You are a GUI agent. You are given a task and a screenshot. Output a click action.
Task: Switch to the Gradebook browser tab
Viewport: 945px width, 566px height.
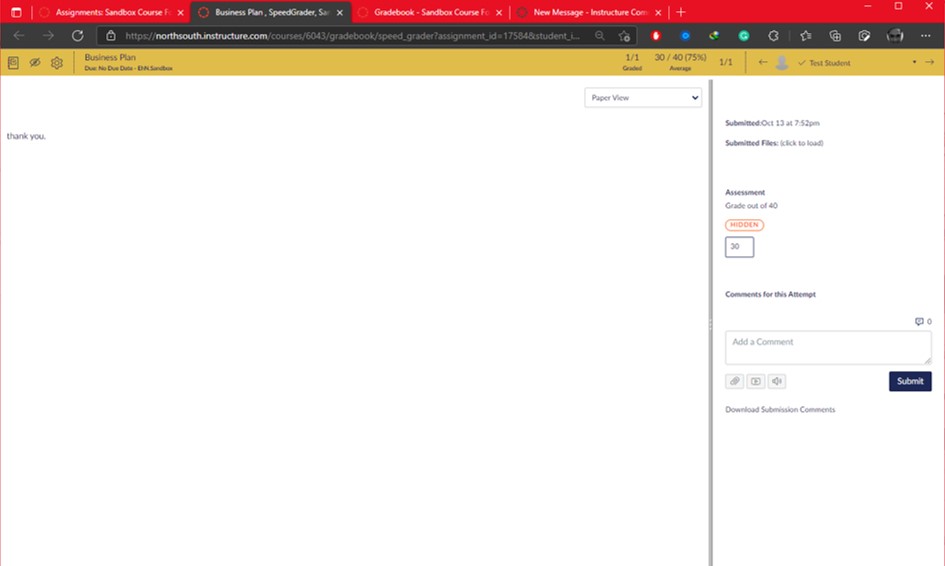[431, 12]
